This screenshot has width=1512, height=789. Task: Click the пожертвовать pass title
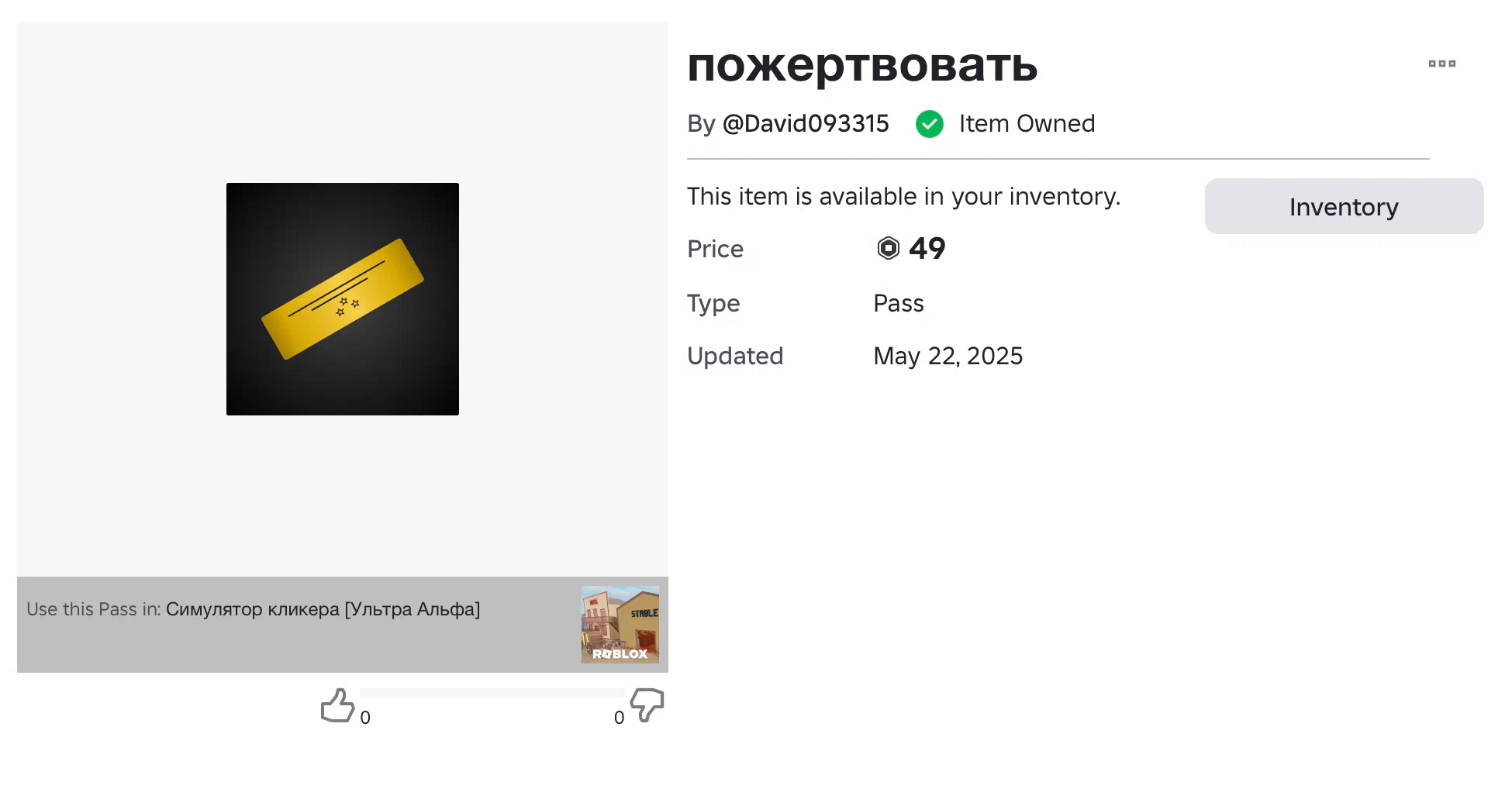pos(862,65)
